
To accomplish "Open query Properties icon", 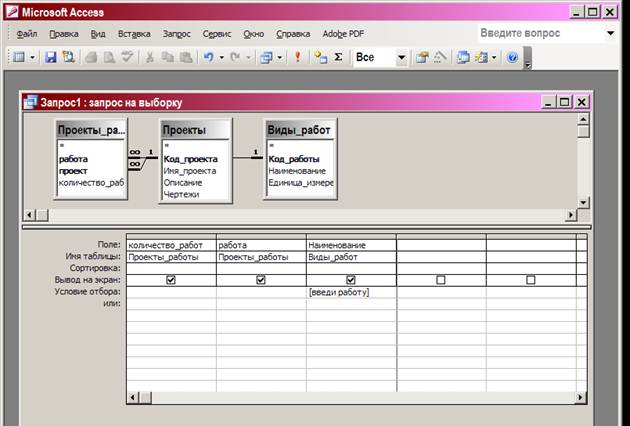I will click(x=422, y=57).
